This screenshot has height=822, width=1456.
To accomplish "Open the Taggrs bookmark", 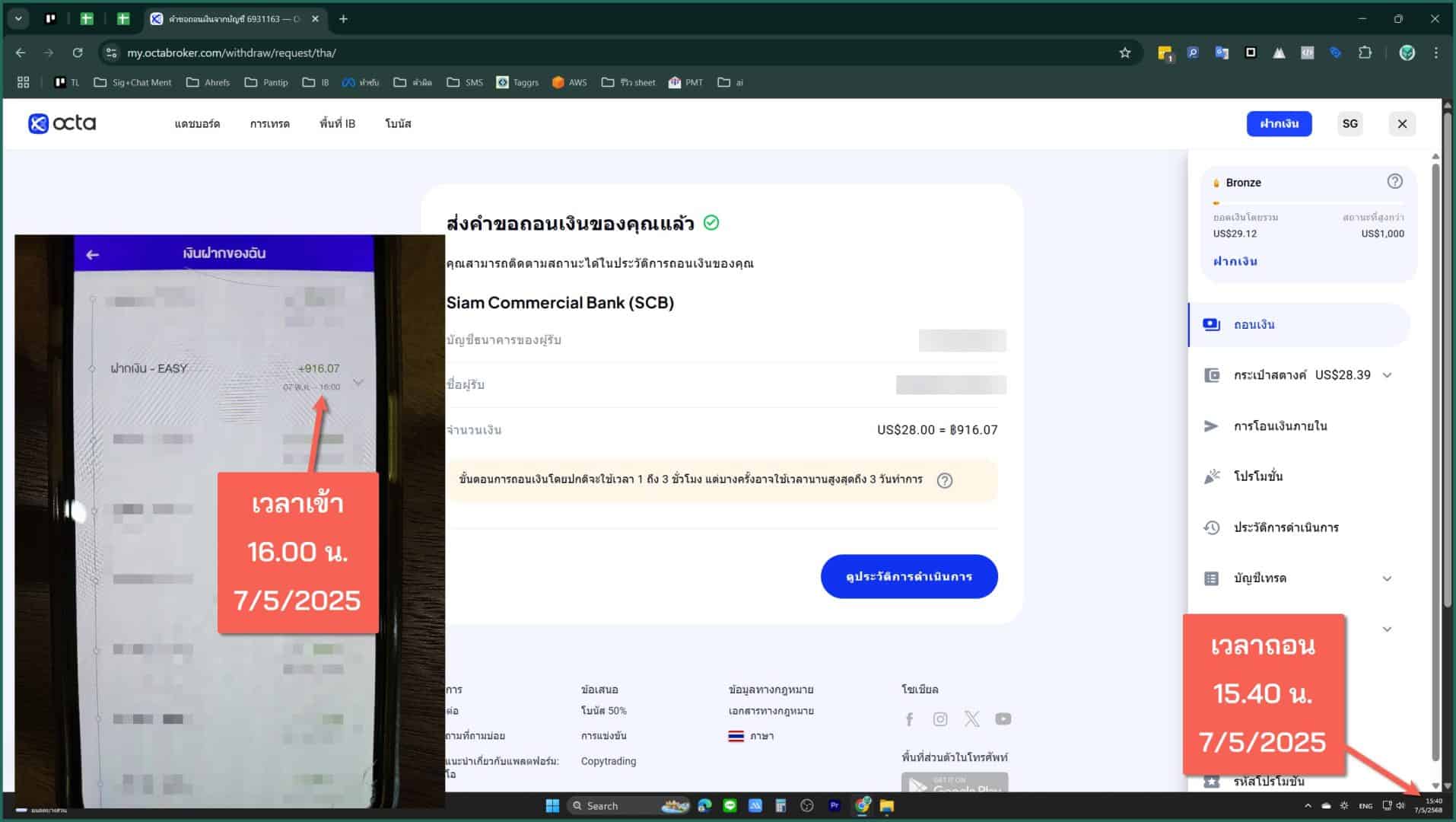I will pyautogui.click(x=517, y=82).
